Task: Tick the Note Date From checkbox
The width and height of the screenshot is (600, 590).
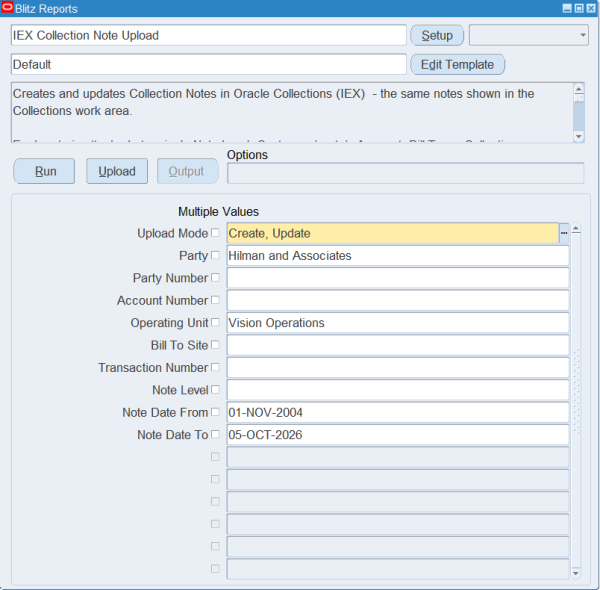Action: click(x=215, y=412)
